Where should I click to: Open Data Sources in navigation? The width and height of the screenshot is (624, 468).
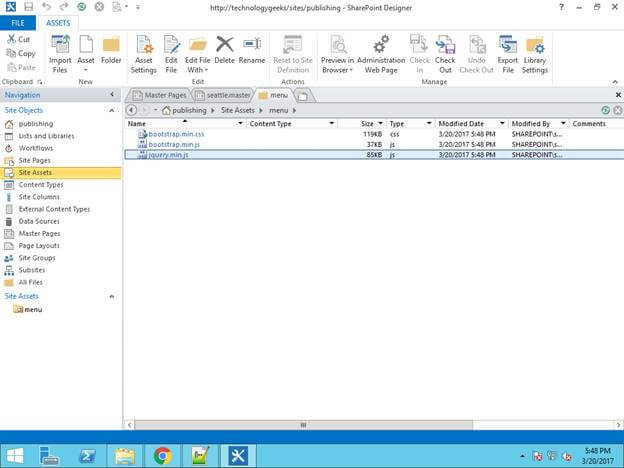click(x=39, y=221)
